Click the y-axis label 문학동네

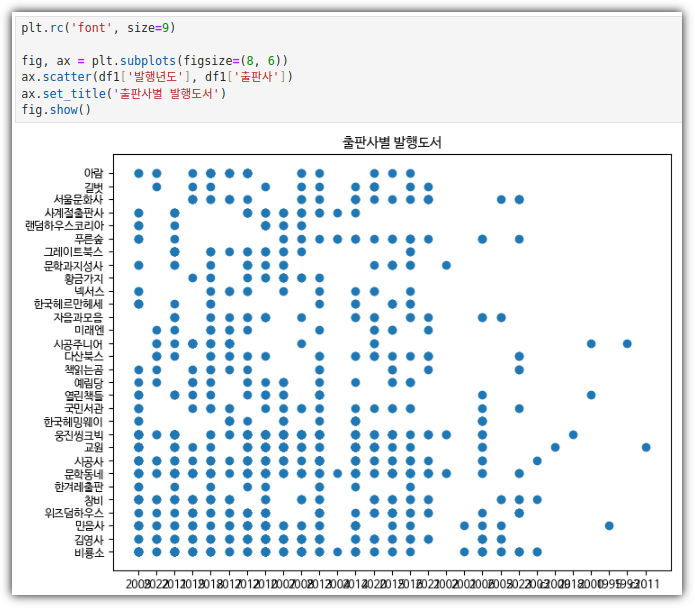click(x=84, y=474)
